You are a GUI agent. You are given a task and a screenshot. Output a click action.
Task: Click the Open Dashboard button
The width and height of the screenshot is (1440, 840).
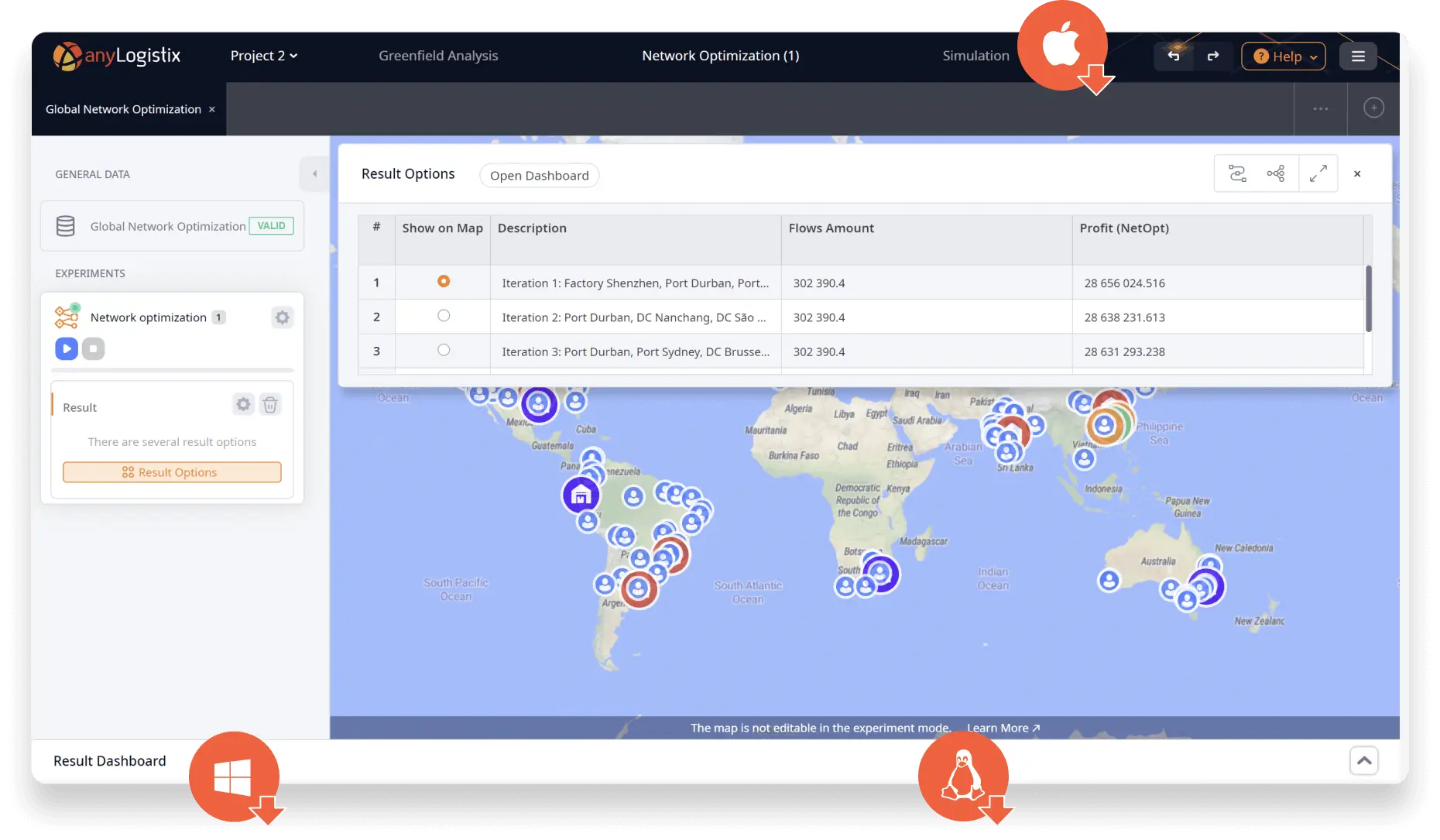pyautogui.click(x=539, y=176)
